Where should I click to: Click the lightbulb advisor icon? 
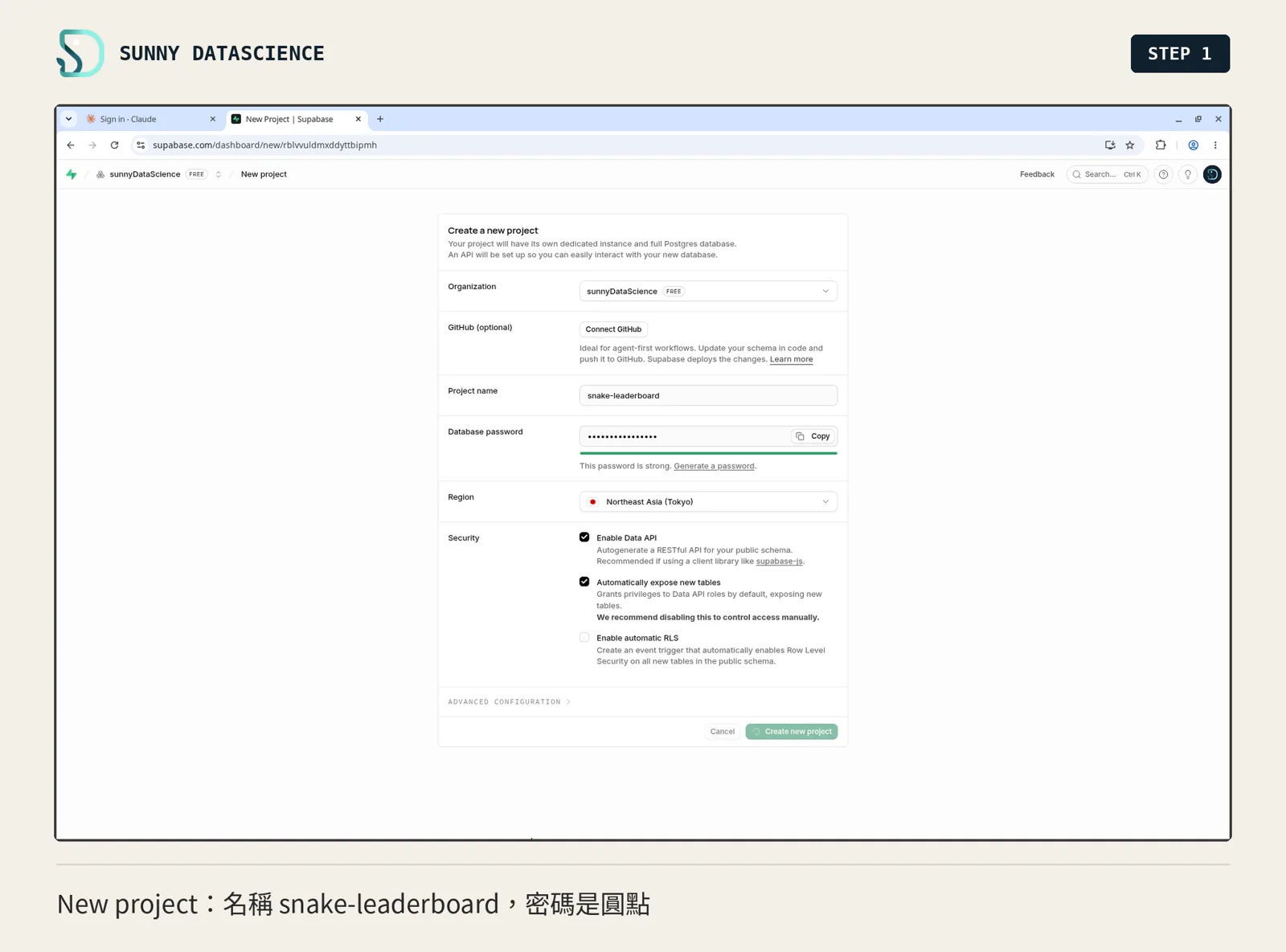[1188, 174]
